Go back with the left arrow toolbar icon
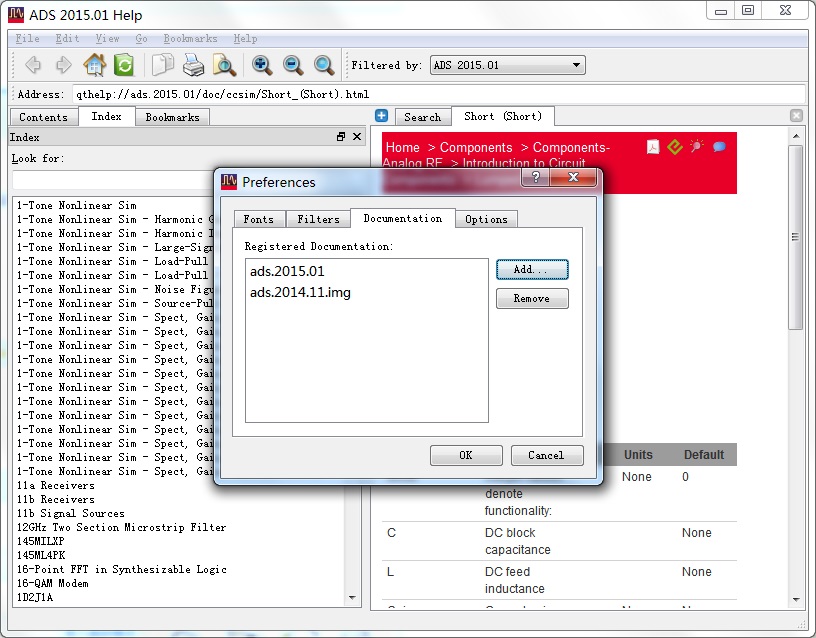 tap(33, 65)
